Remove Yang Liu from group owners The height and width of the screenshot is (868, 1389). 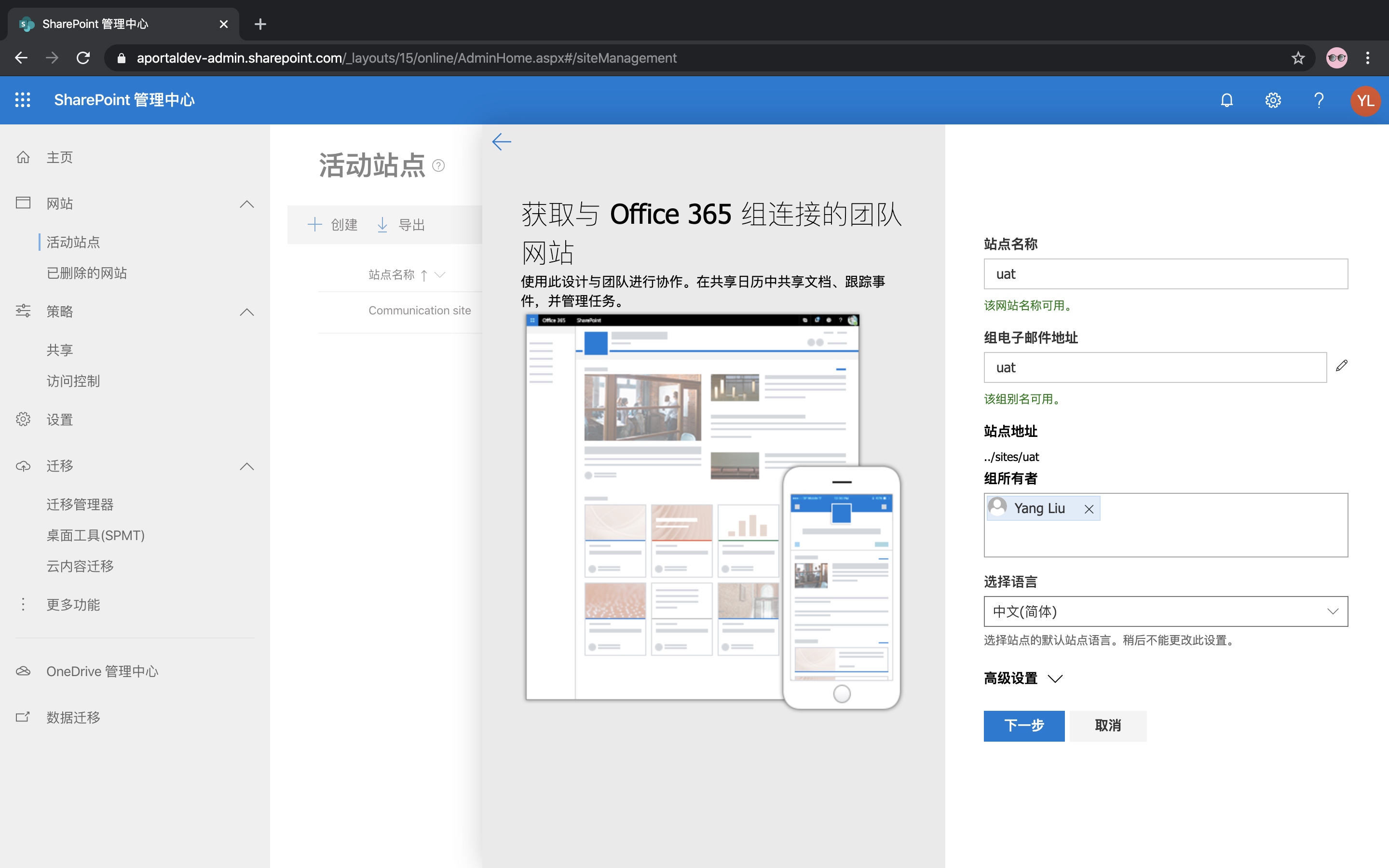tap(1089, 509)
